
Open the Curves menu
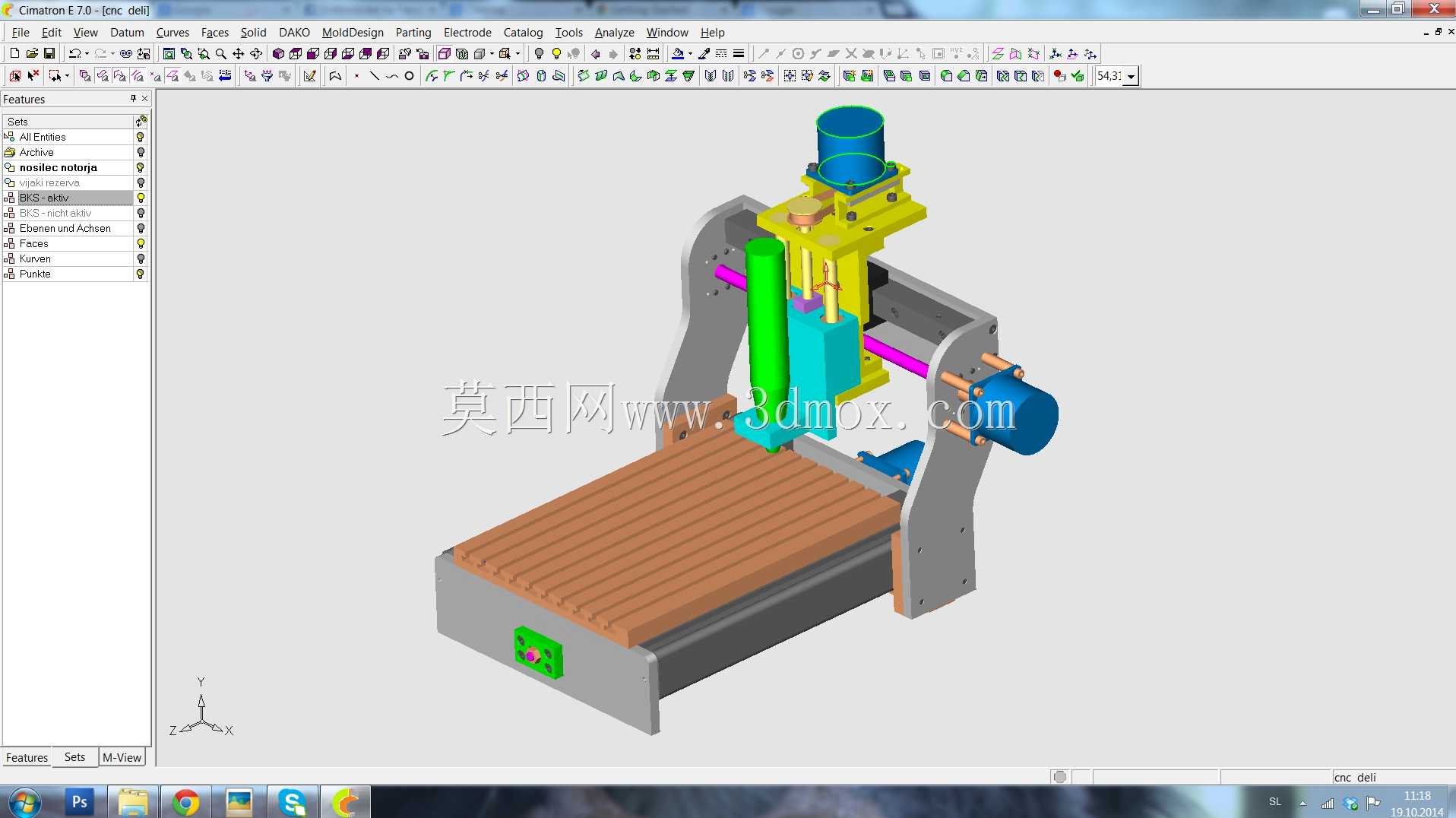(173, 32)
